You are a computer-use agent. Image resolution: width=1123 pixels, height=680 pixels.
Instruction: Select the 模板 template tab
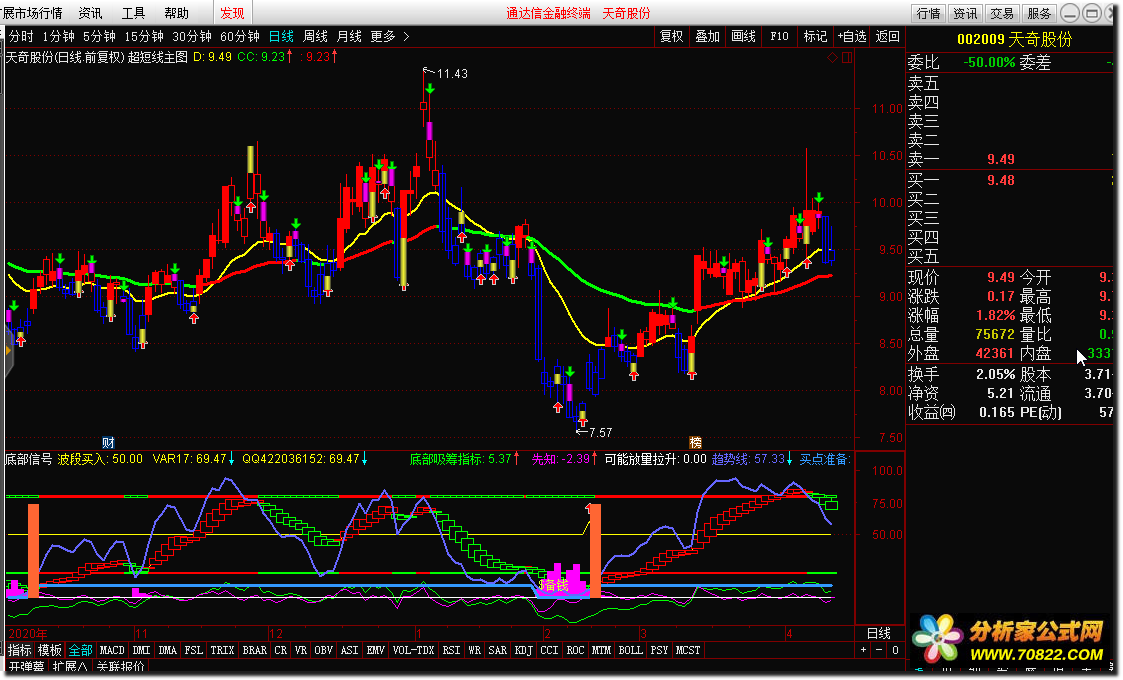(x=49, y=650)
